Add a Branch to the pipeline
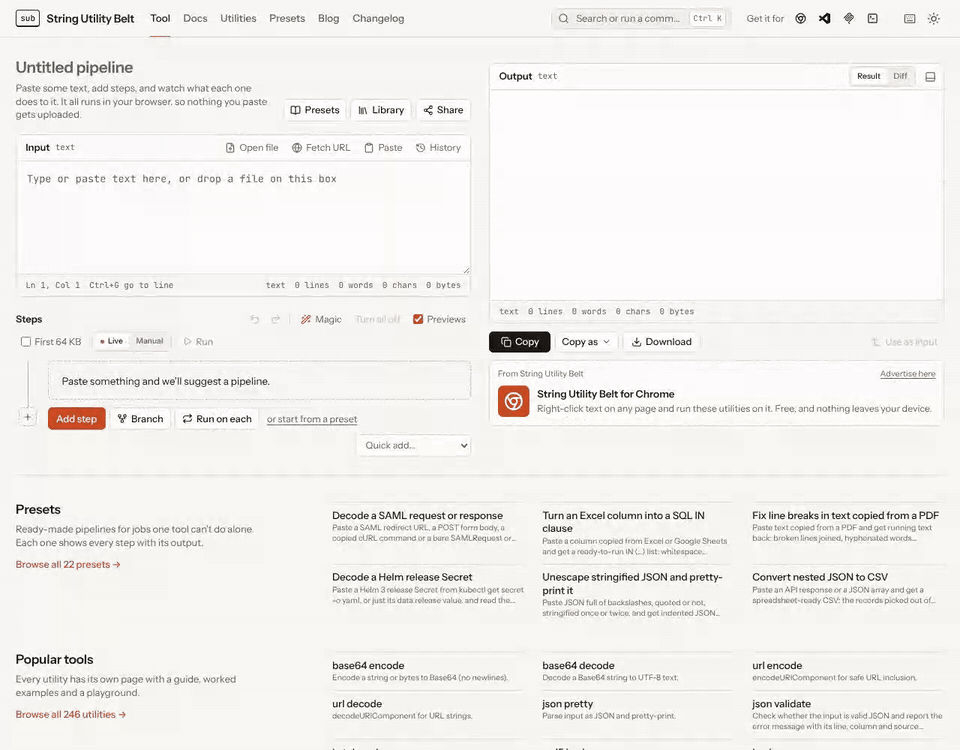The height and width of the screenshot is (750, 960). pyautogui.click(x=140, y=419)
